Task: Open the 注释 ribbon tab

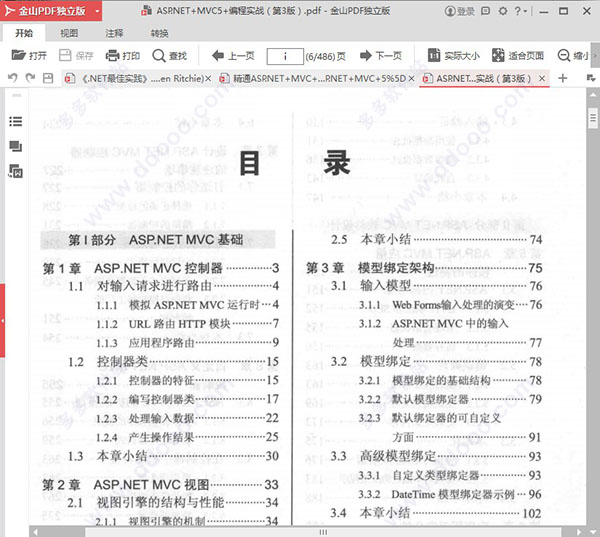Action: point(114,33)
